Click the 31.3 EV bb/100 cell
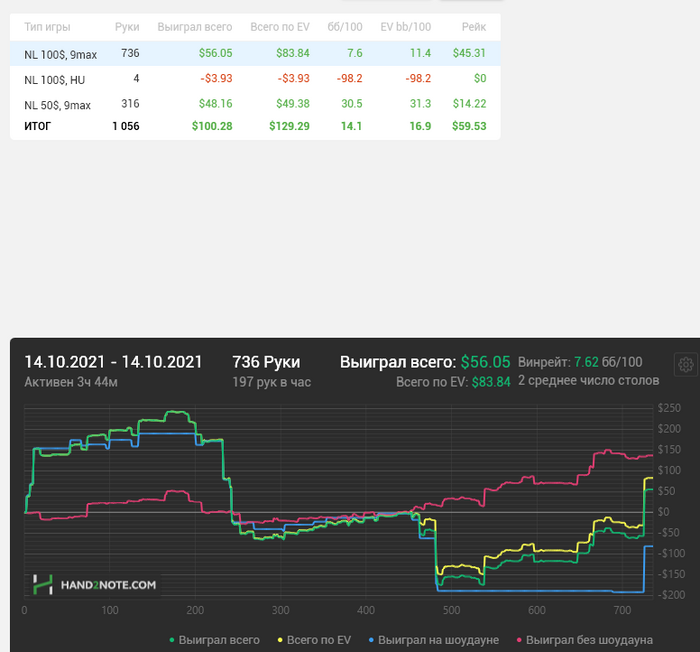Screen dimensions: 700x652 click(x=421, y=104)
